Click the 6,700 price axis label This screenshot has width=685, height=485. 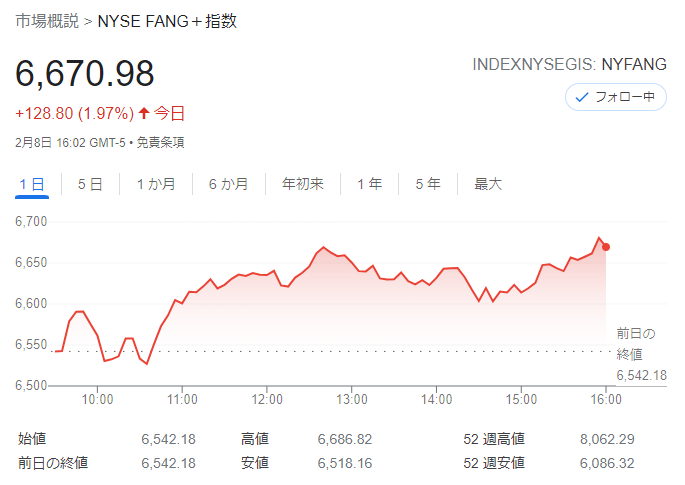point(31,222)
